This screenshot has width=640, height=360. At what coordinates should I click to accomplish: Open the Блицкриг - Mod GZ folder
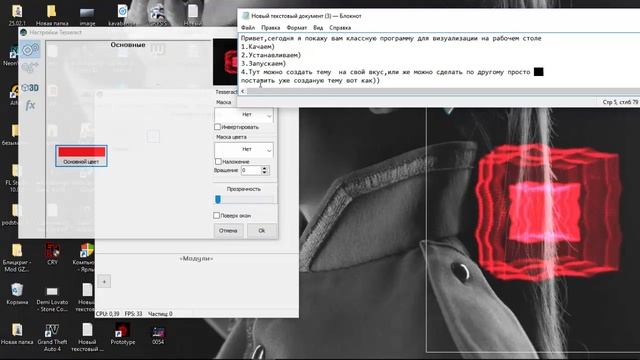pyautogui.click(x=17, y=258)
